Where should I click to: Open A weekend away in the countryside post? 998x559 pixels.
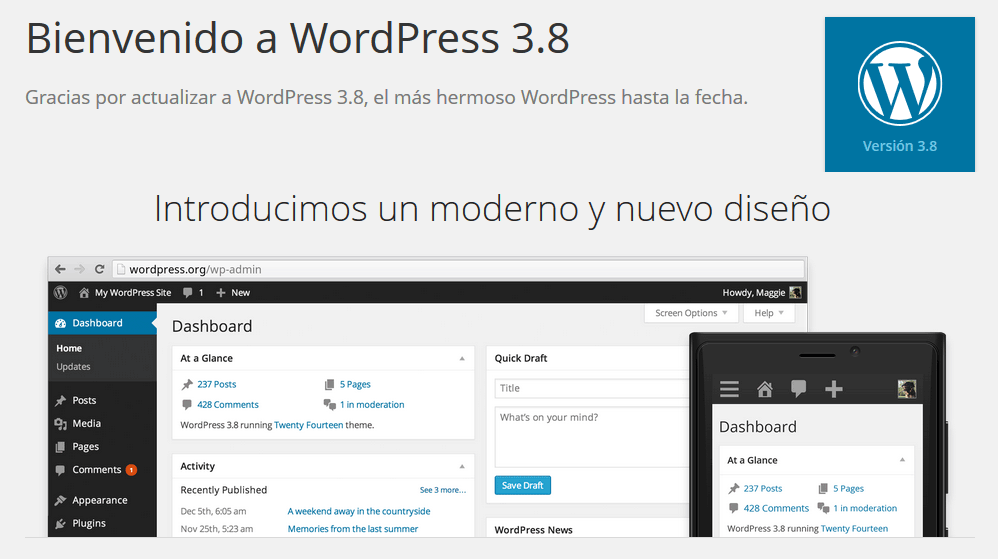point(359,511)
